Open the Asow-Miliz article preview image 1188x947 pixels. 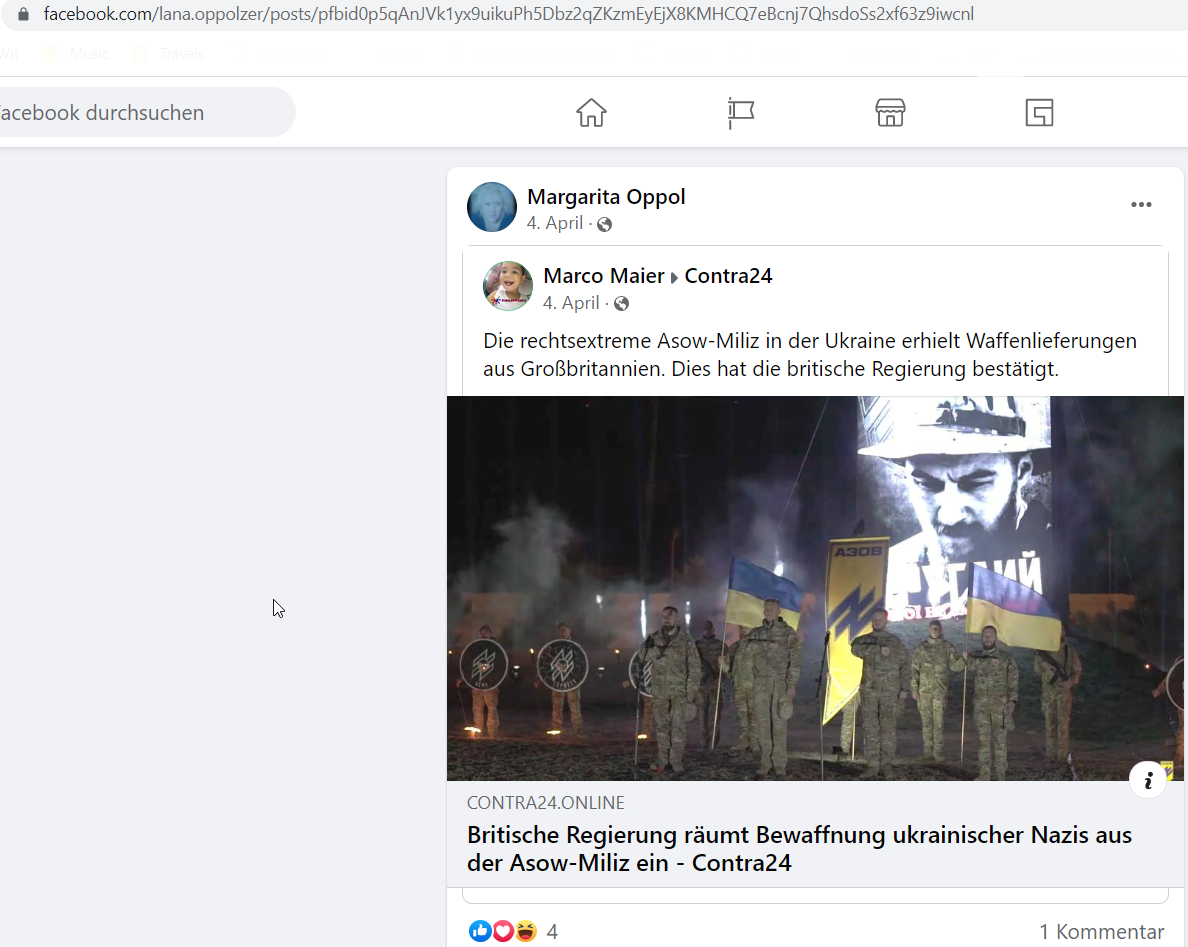(x=815, y=588)
